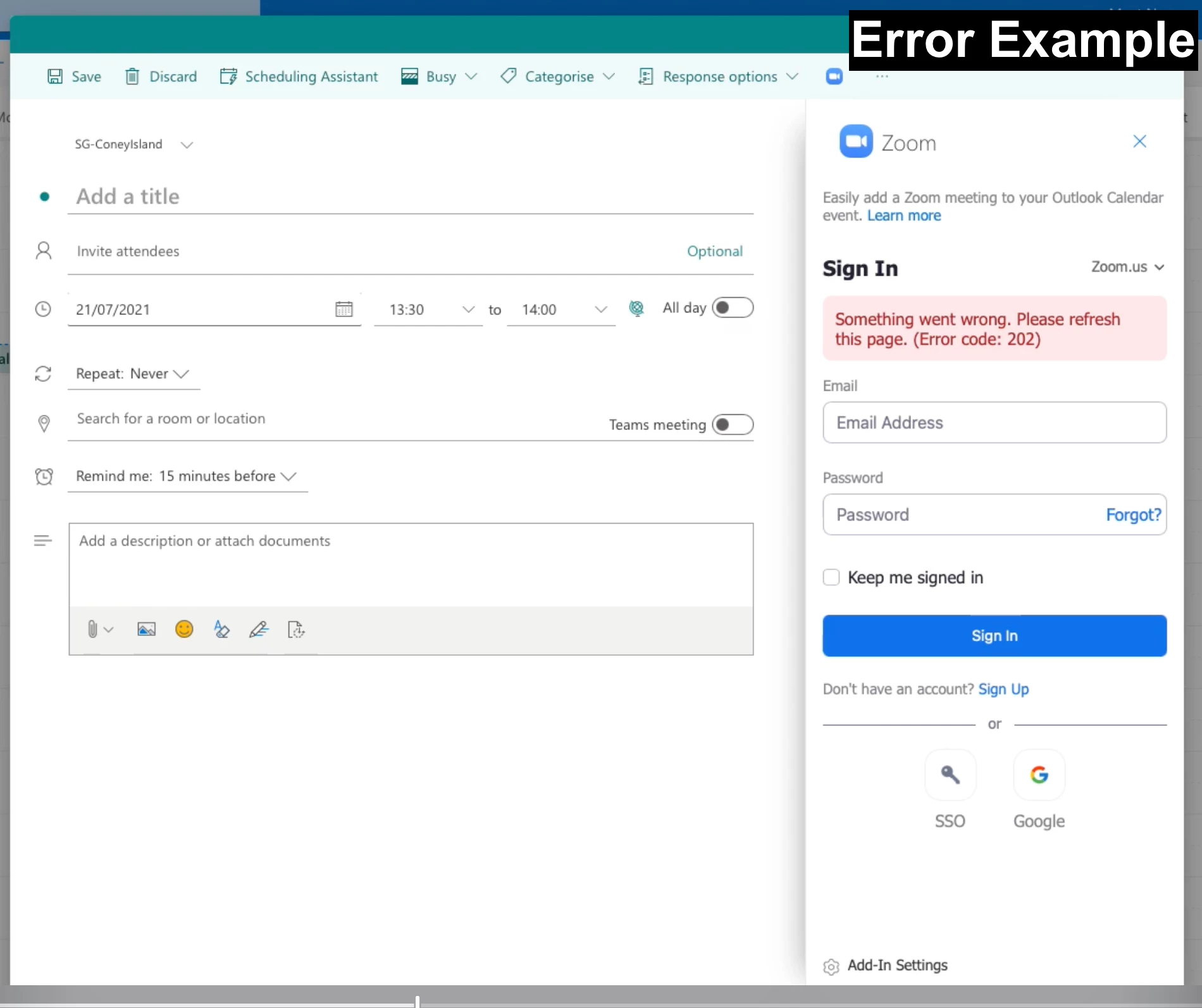
Task: Click the Response options form icon
Action: tap(646, 77)
